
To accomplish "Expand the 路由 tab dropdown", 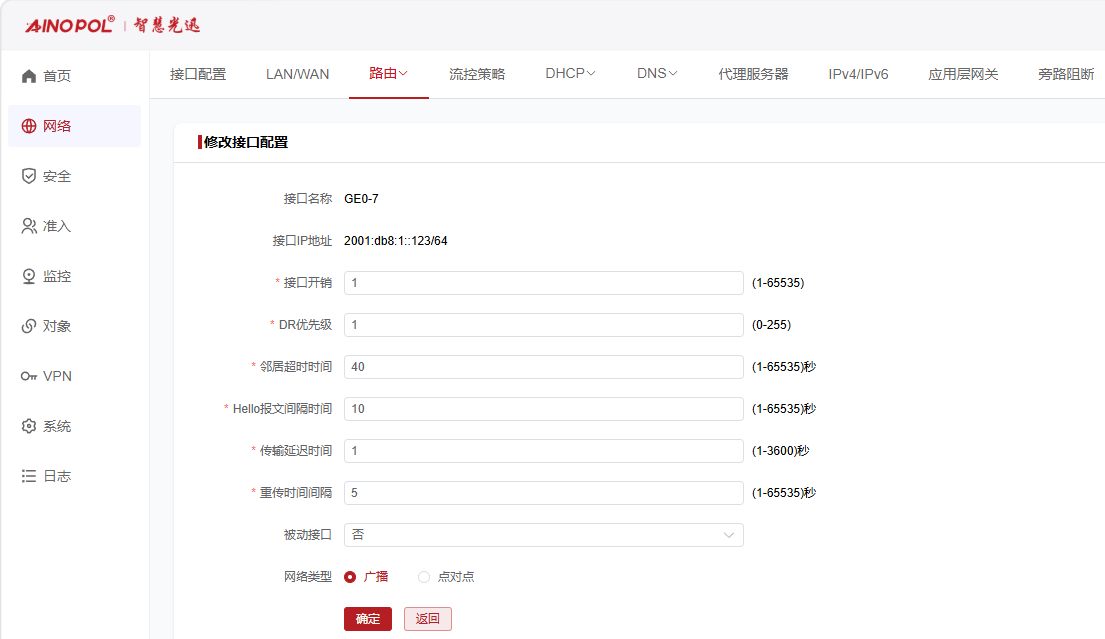I will pos(388,73).
